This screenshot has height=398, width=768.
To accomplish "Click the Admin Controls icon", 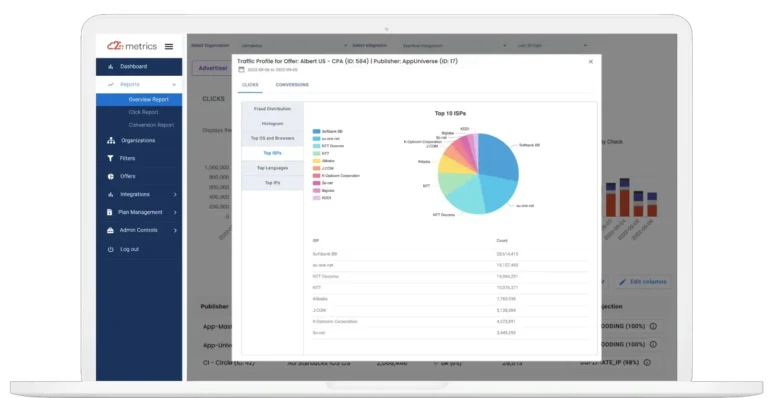I will pos(110,230).
